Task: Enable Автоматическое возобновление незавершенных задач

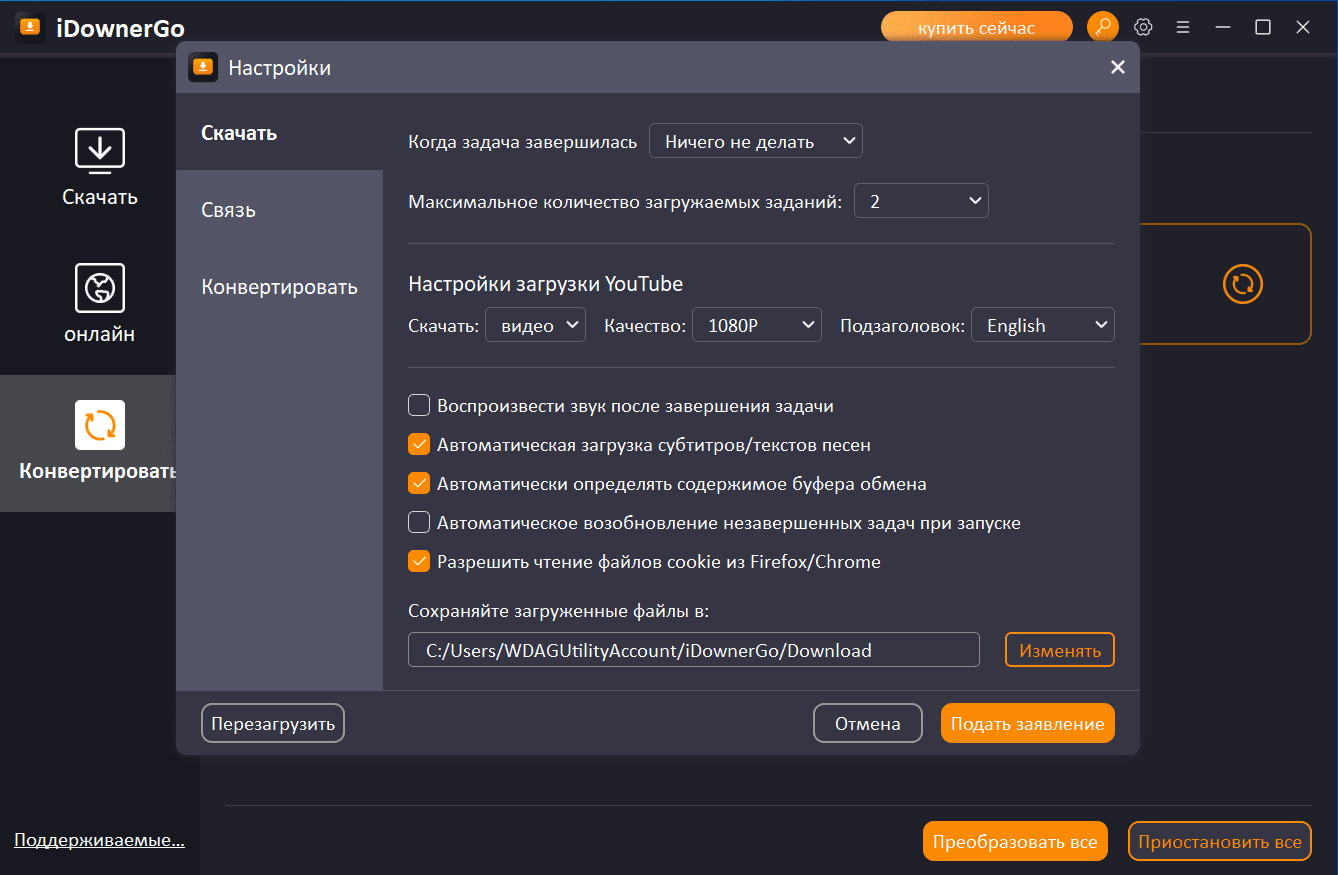Action: (419, 523)
